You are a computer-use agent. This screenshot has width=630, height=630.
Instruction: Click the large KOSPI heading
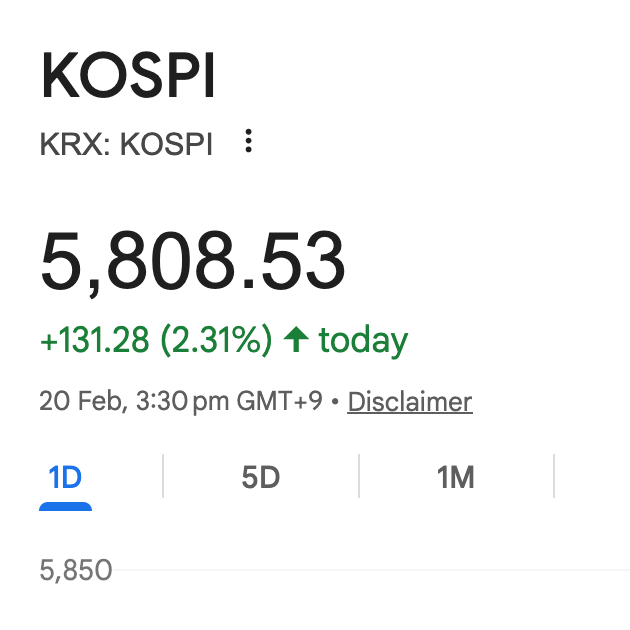(x=127, y=76)
